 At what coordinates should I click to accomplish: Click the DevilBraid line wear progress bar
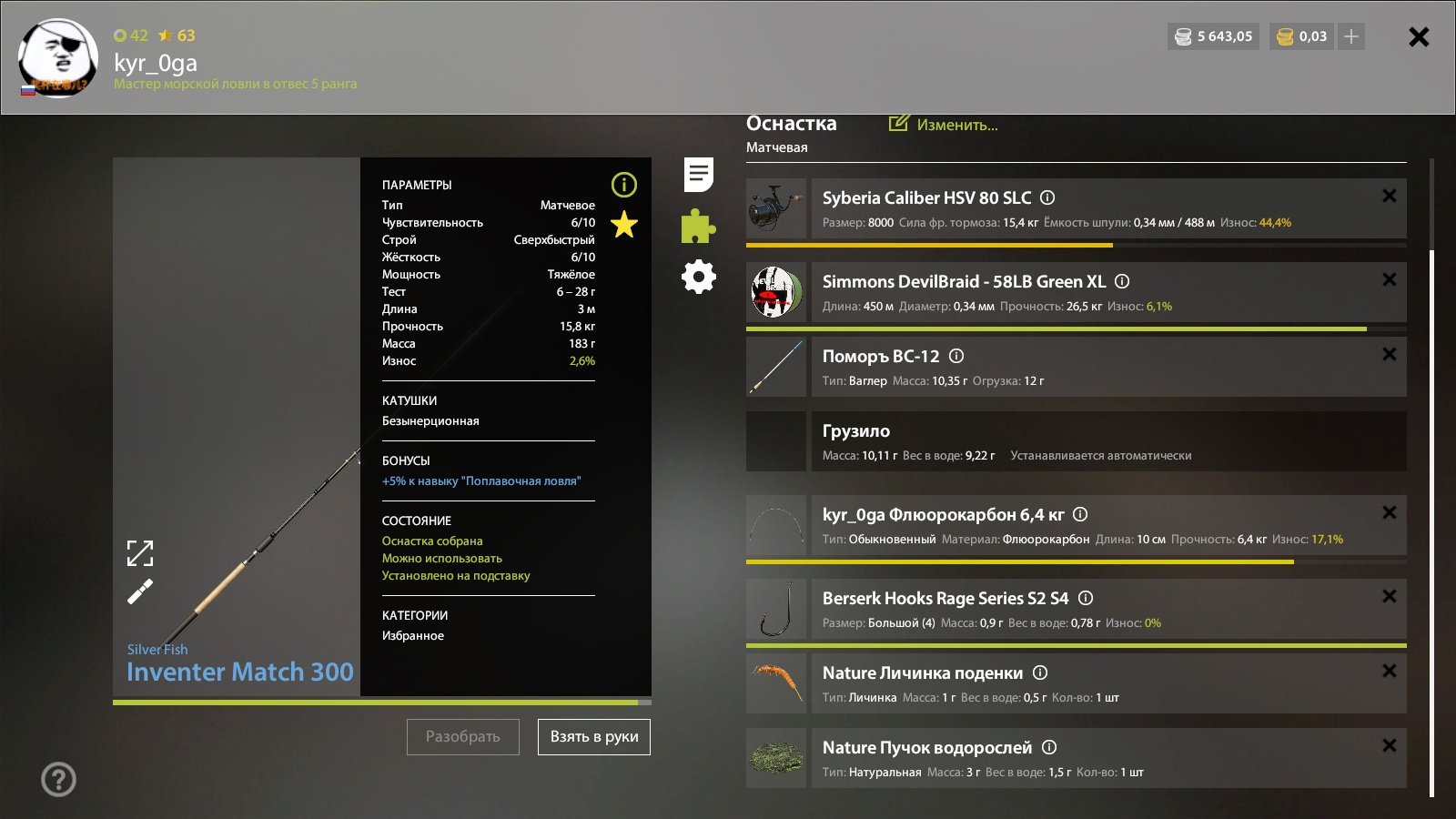point(1077,329)
